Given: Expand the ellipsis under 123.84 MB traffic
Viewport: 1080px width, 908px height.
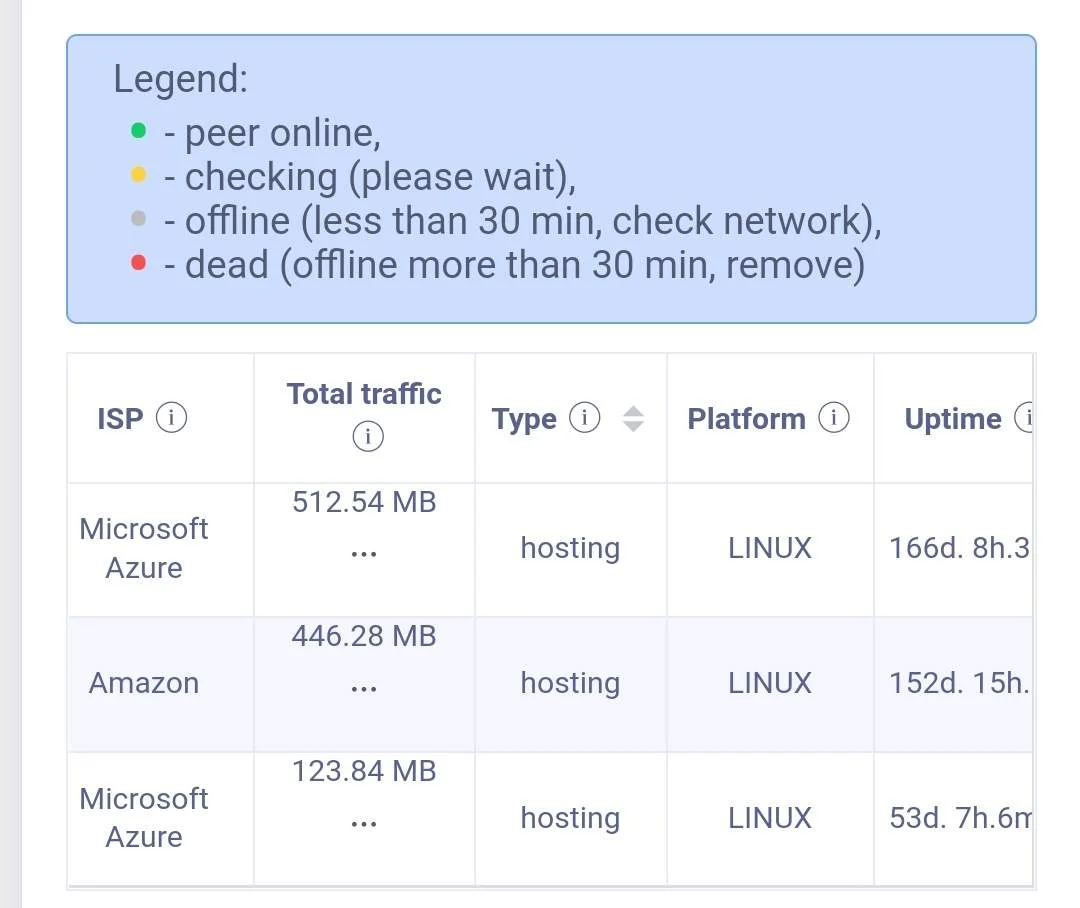Looking at the screenshot, I should pyautogui.click(x=364, y=823).
